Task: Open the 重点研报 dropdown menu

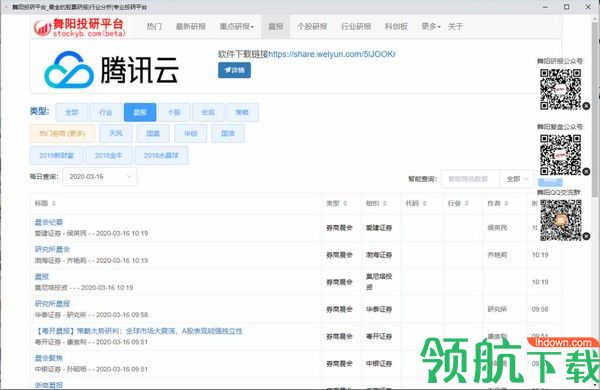Action: [236, 26]
